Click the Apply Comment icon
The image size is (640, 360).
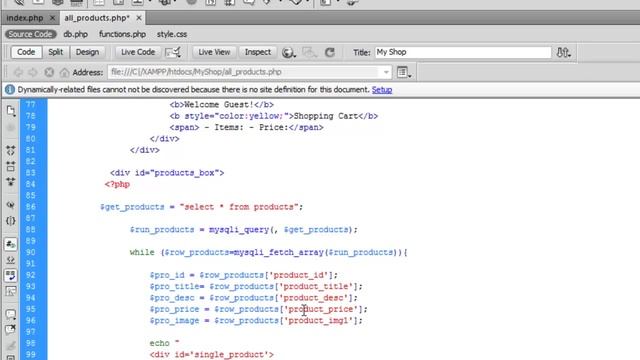(11, 314)
